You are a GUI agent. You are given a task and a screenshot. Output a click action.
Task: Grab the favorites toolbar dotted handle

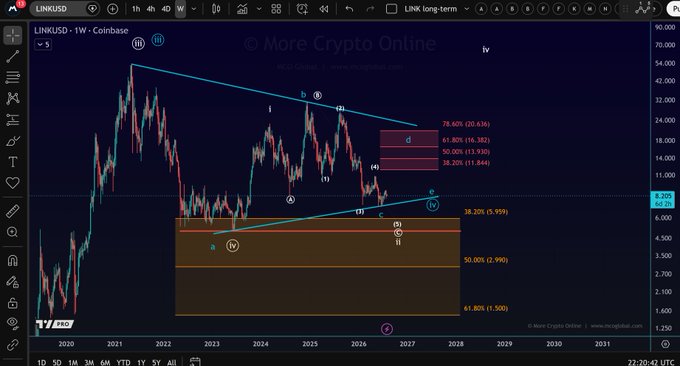tap(625, 9)
